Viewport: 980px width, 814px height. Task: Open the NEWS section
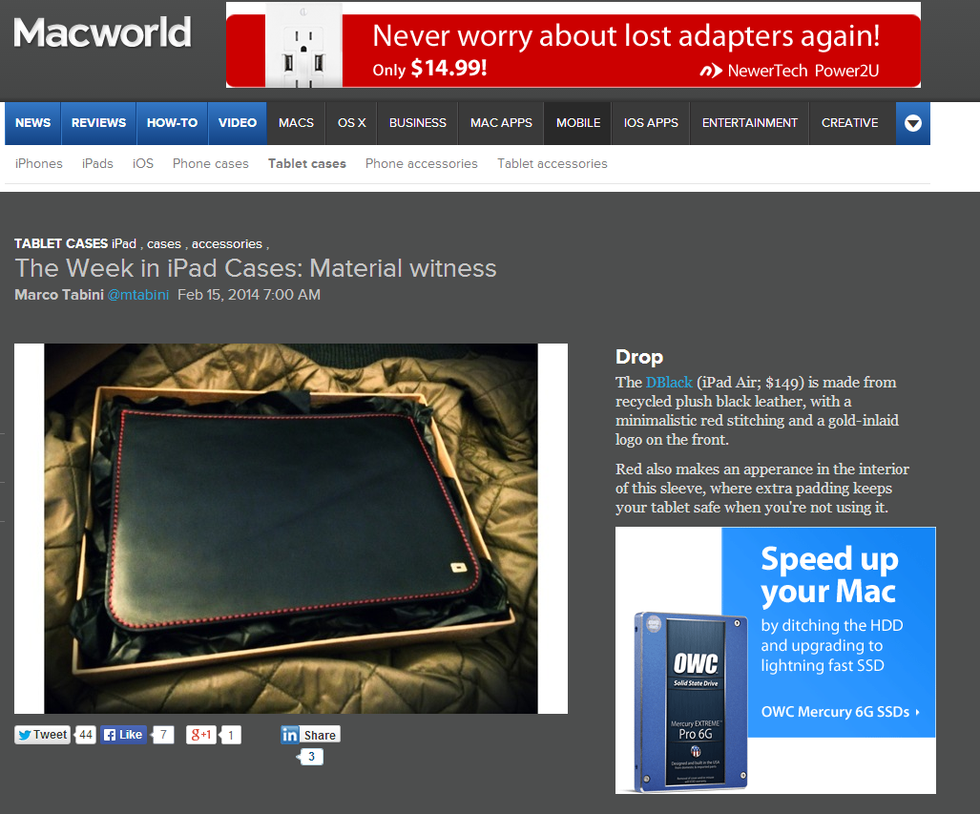(x=33, y=123)
